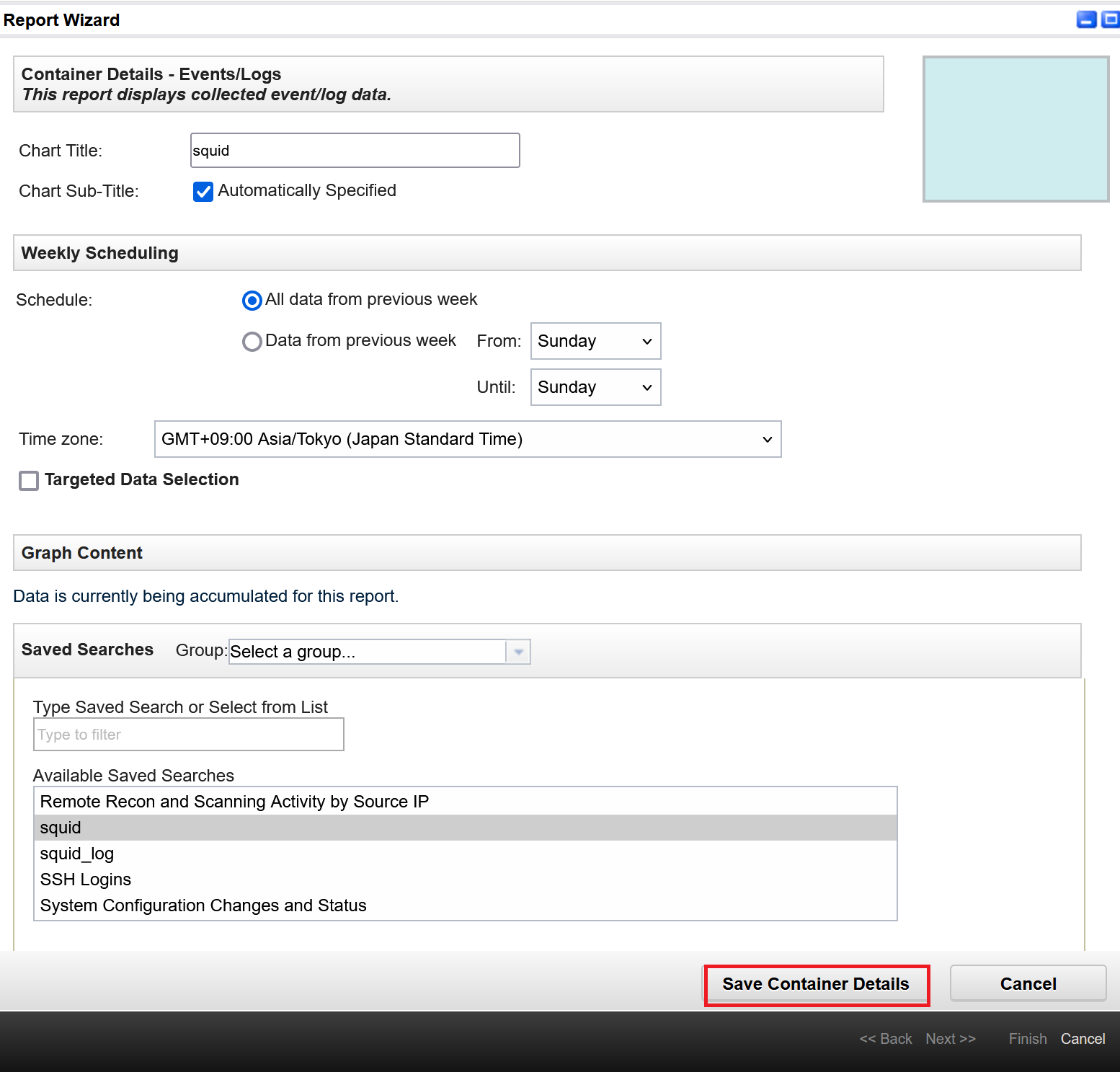Click Cancel in the bottom wizard bar
This screenshot has height=1072, width=1120.
[1083, 1039]
